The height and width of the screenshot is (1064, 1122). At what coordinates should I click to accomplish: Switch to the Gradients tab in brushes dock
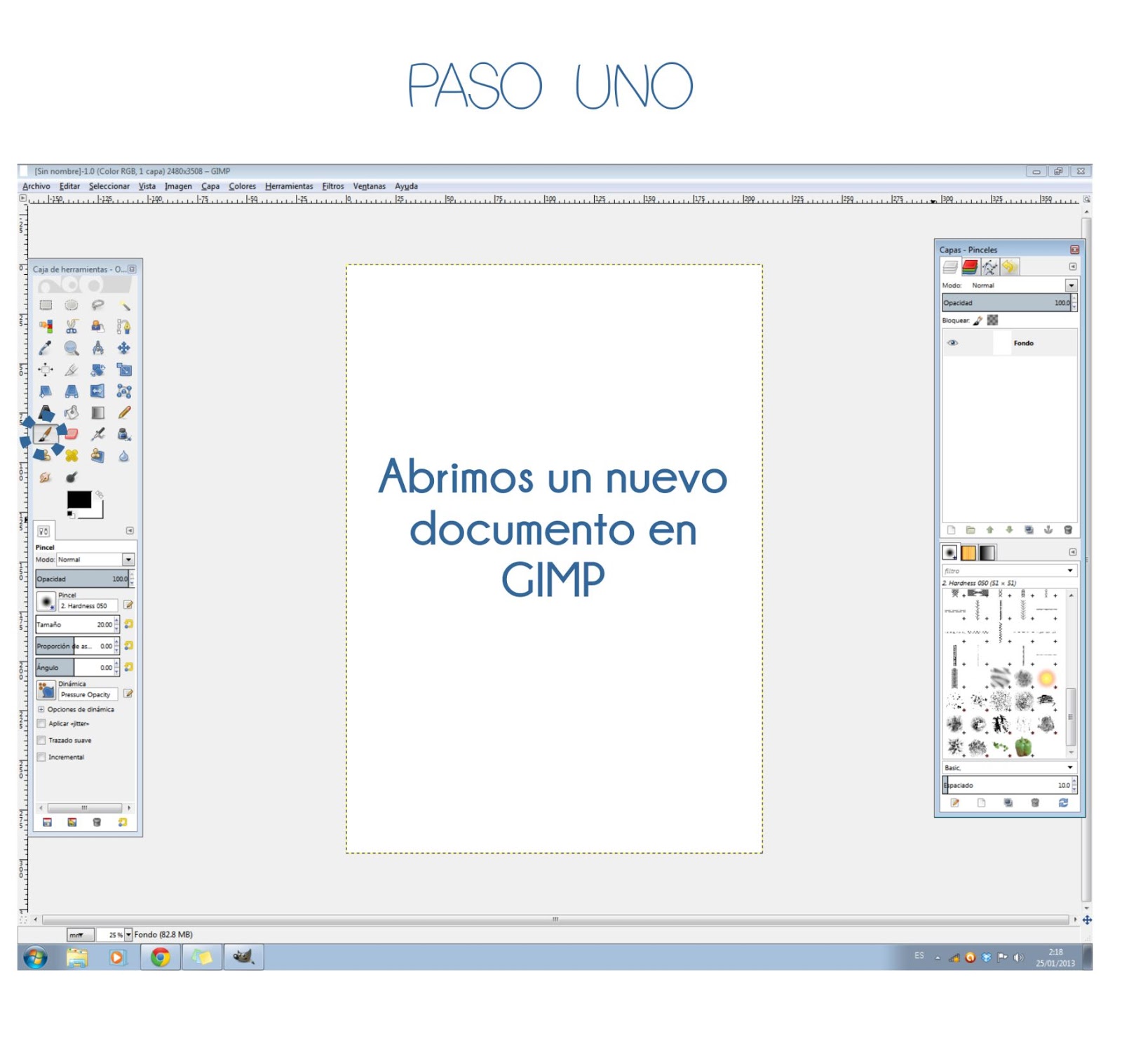pos(987,553)
